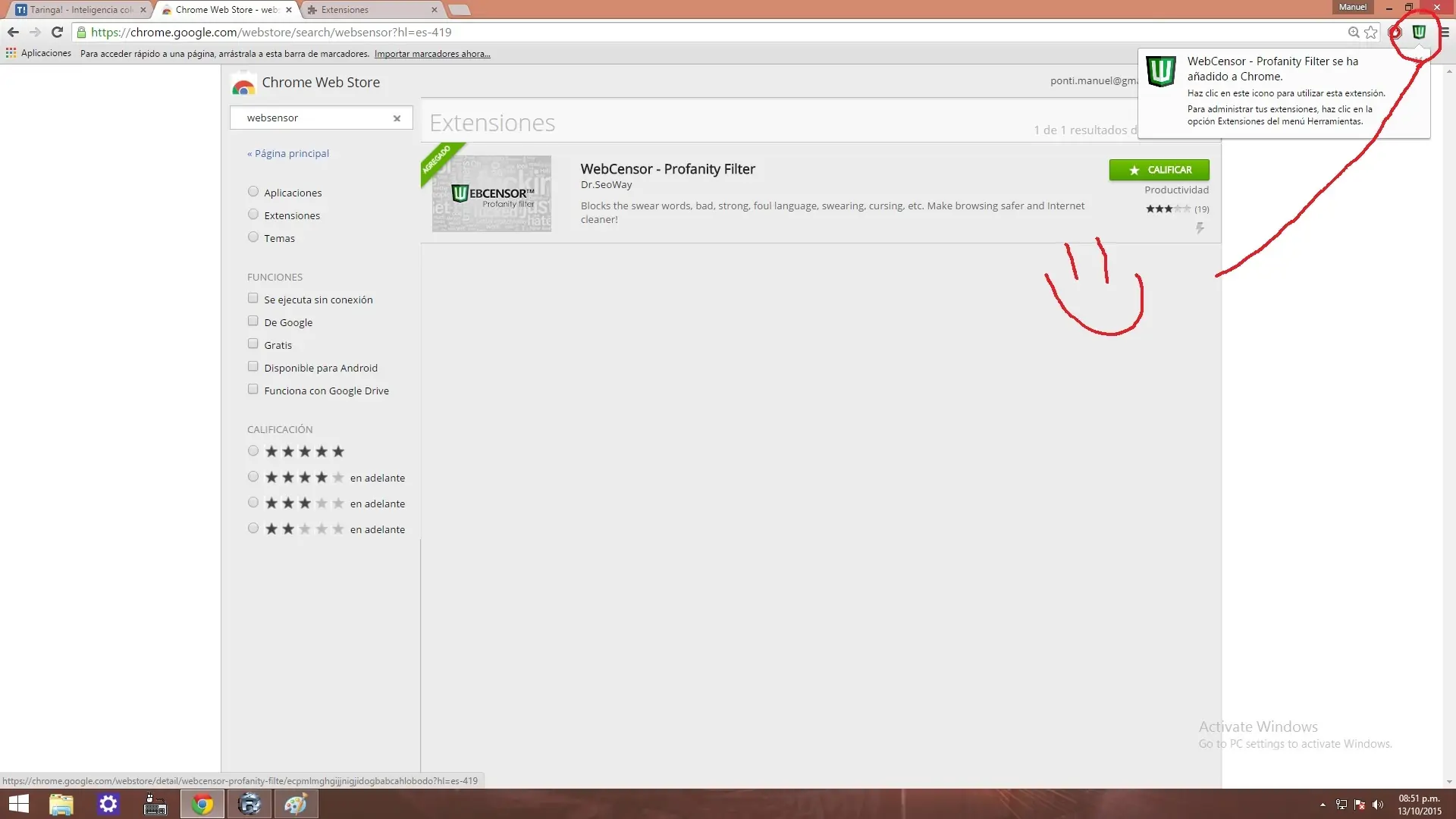Click the Chrome Web Store logo
This screenshot has height=819, width=1456.
243,83
